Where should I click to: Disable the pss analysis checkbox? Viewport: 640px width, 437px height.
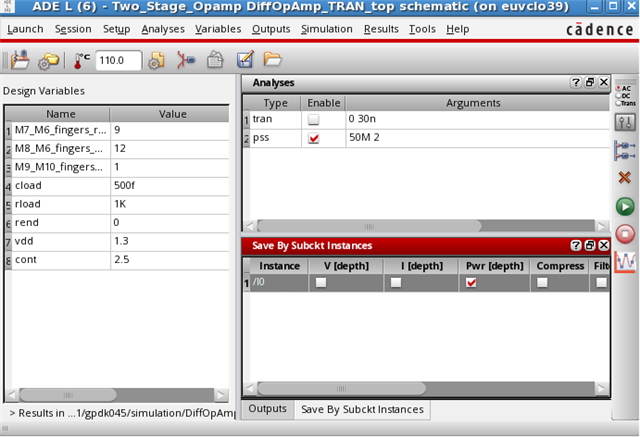[315, 139]
